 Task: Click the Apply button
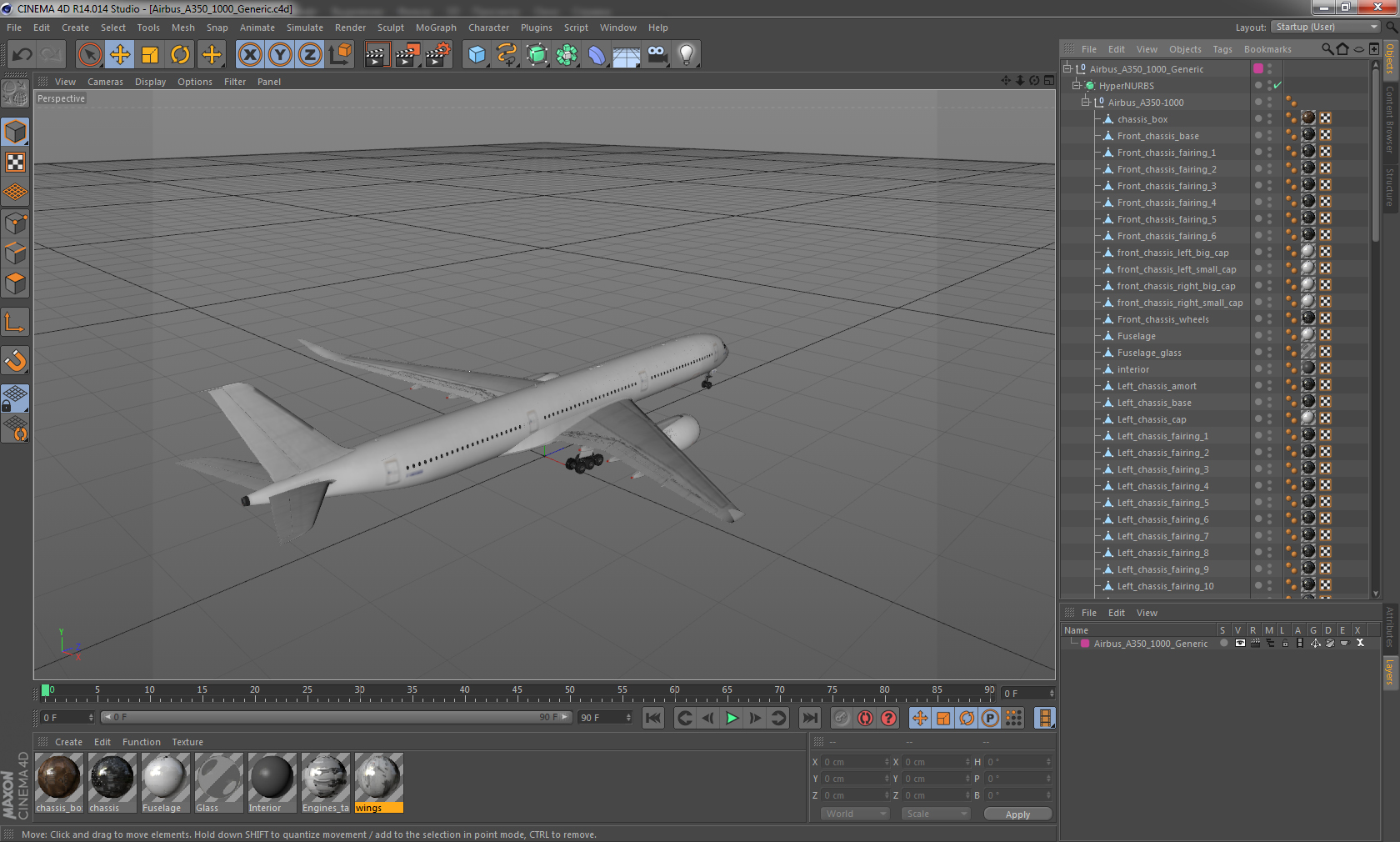(1017, 814)
